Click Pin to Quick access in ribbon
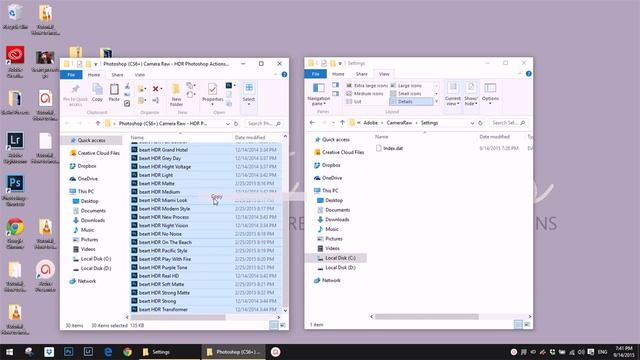This screenshot has height=360, width=640. 75,96
